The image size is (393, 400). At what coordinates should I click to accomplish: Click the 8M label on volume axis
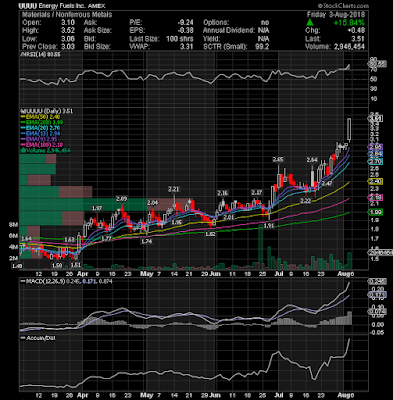pyautogui.click(x=13, y=225)
